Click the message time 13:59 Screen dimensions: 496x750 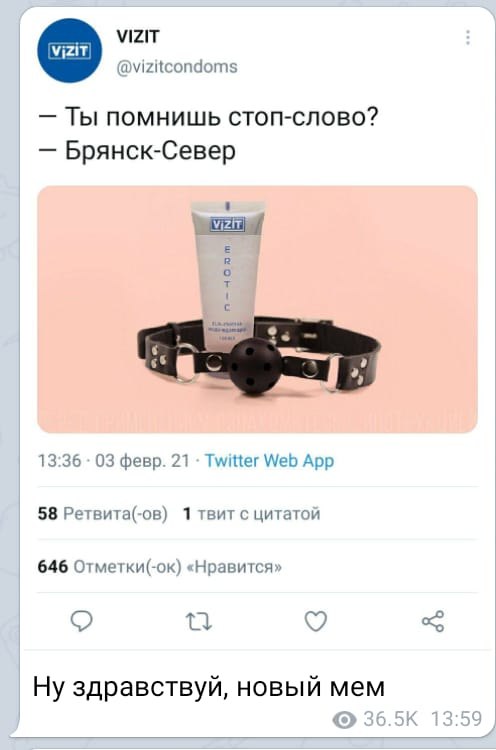pyautogui.click(x=456, y=719)
